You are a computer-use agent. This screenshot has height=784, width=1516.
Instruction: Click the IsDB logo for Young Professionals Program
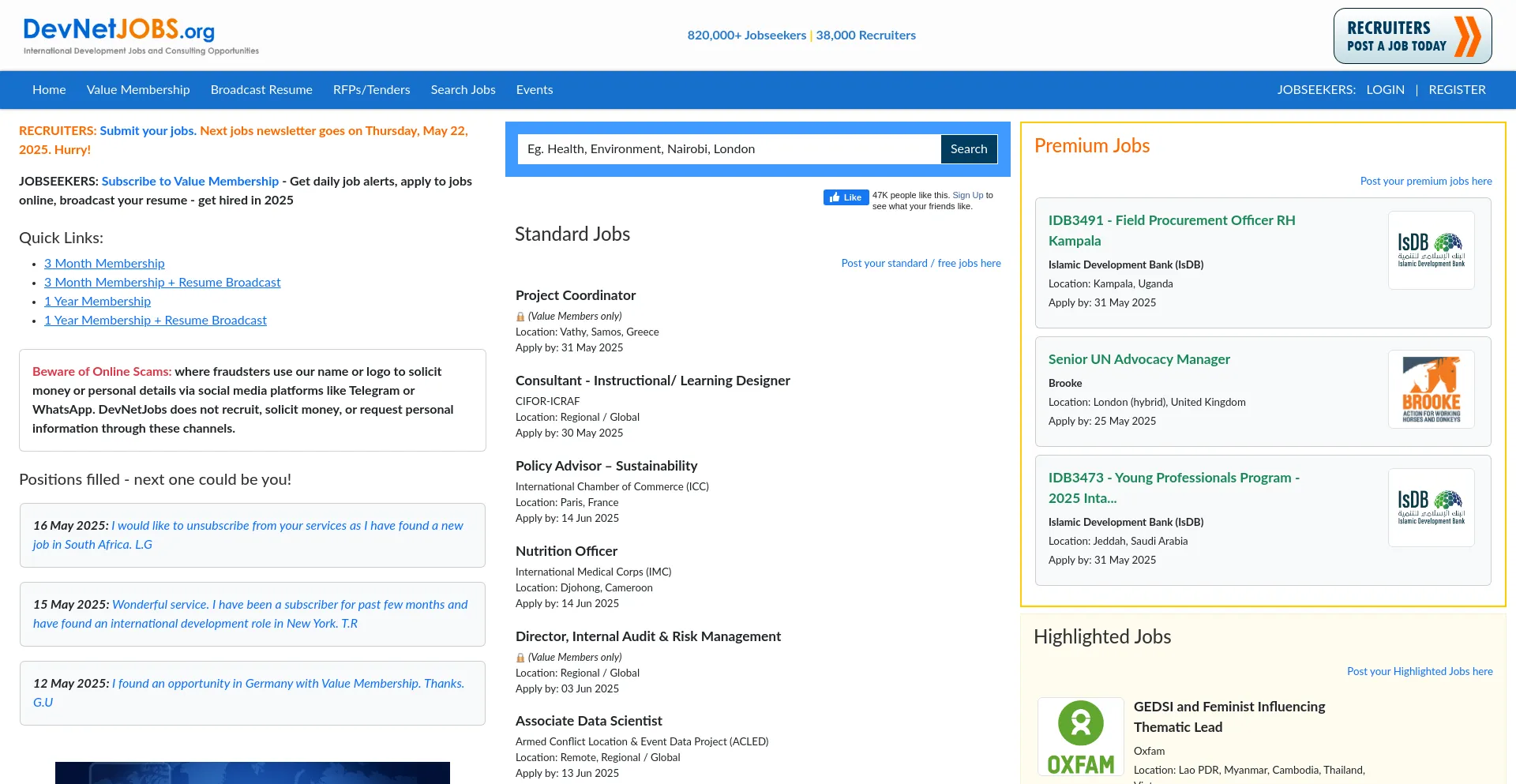coord(1431,508)
